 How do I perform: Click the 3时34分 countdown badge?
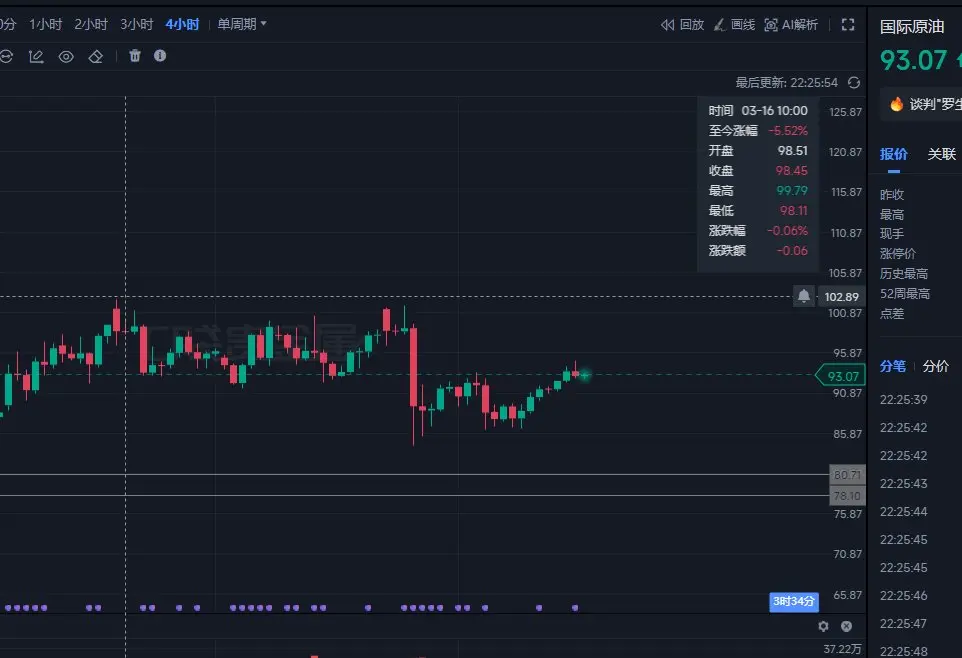tap(794, 602)
